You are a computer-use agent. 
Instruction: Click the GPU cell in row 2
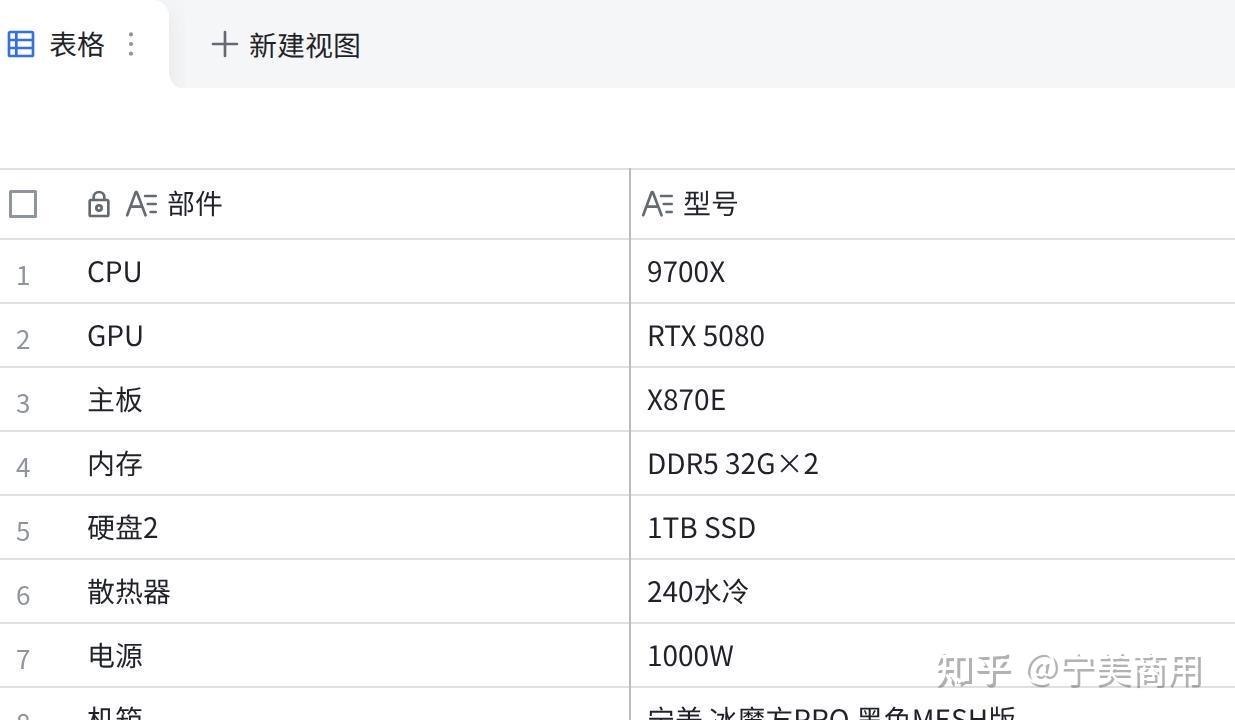(357, 335)
